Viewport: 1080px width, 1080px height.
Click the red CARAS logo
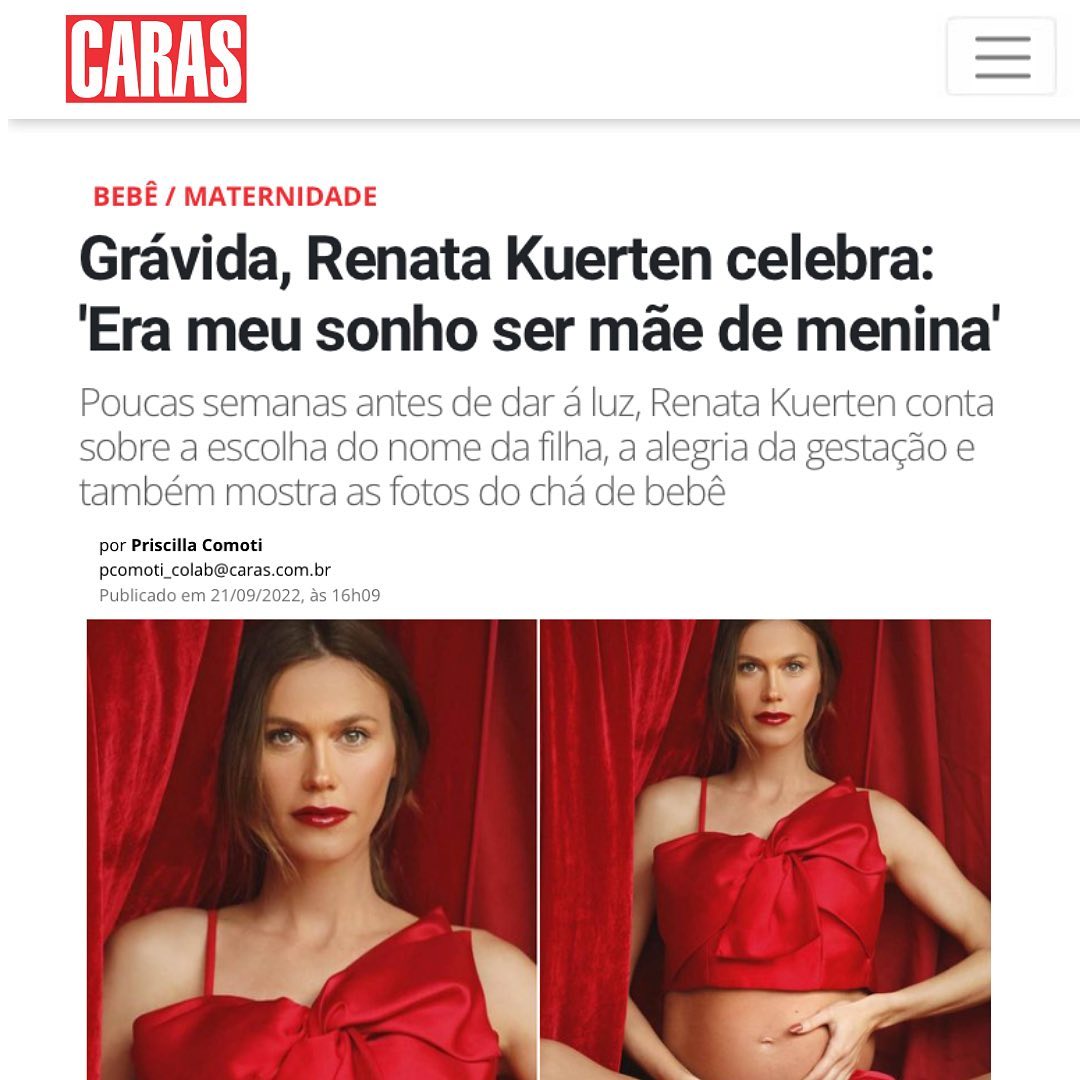156,59
